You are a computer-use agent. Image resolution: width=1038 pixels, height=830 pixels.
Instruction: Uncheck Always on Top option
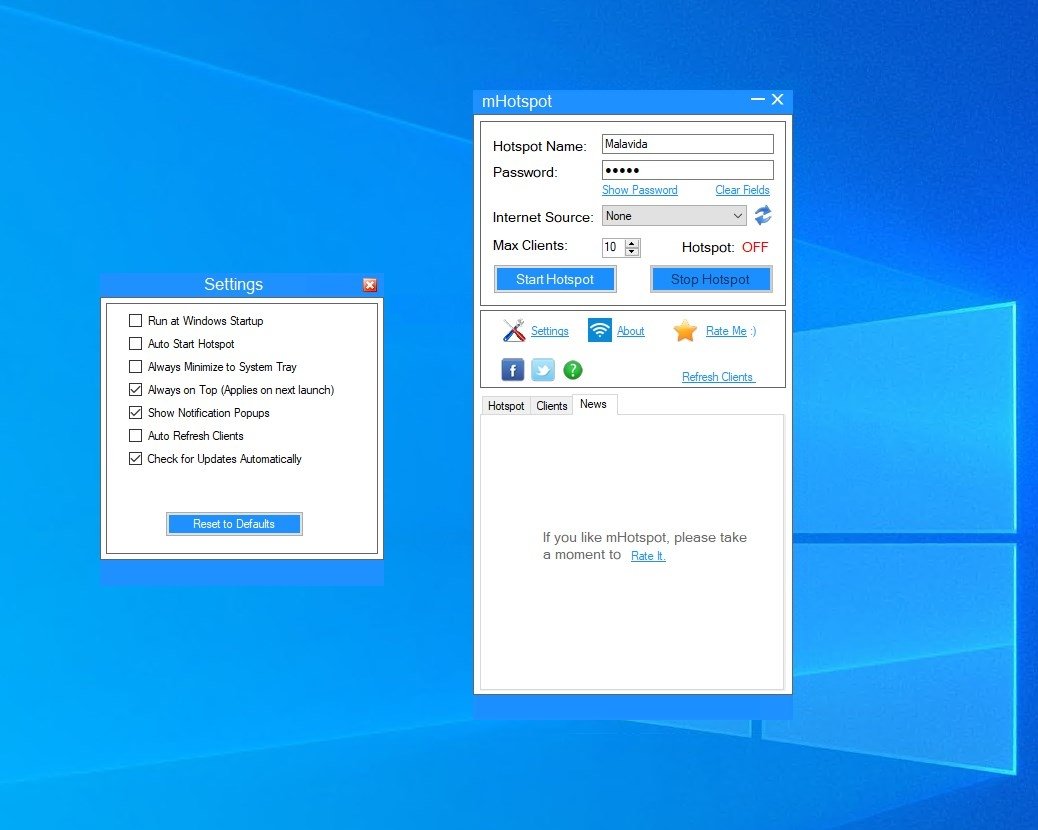tap(135, 390)
